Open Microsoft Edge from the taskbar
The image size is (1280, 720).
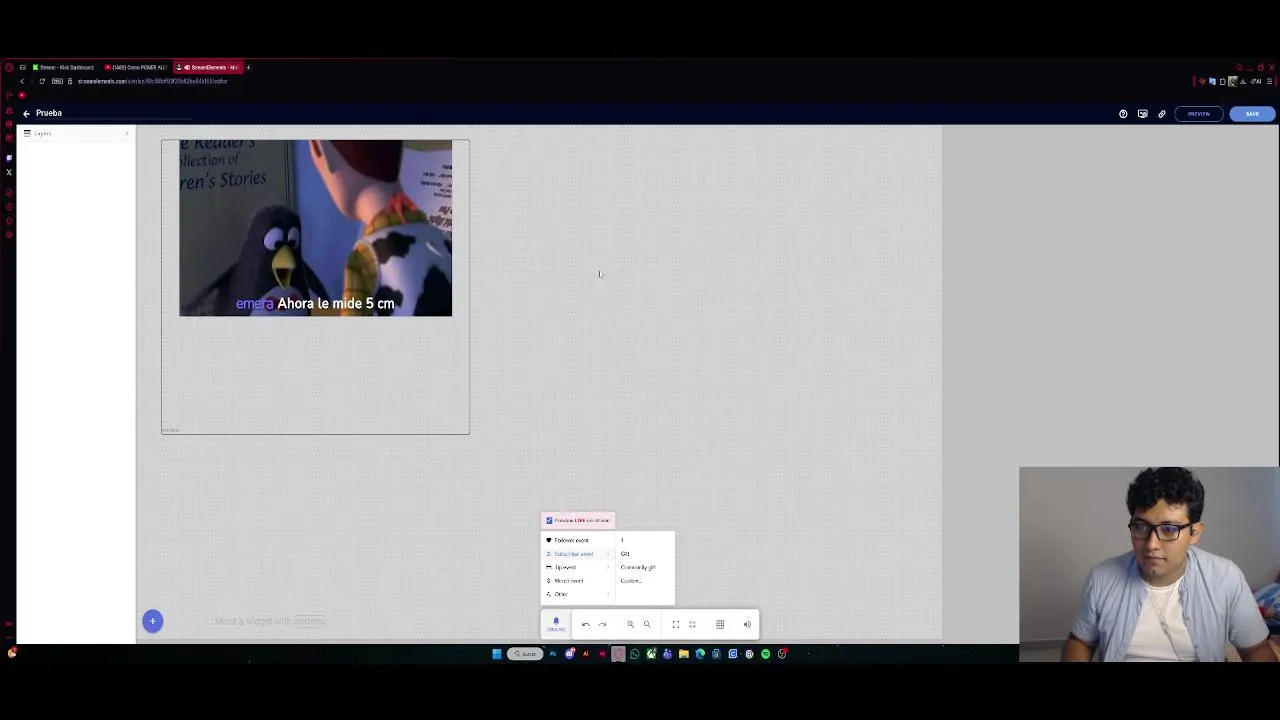click(700, 654)
